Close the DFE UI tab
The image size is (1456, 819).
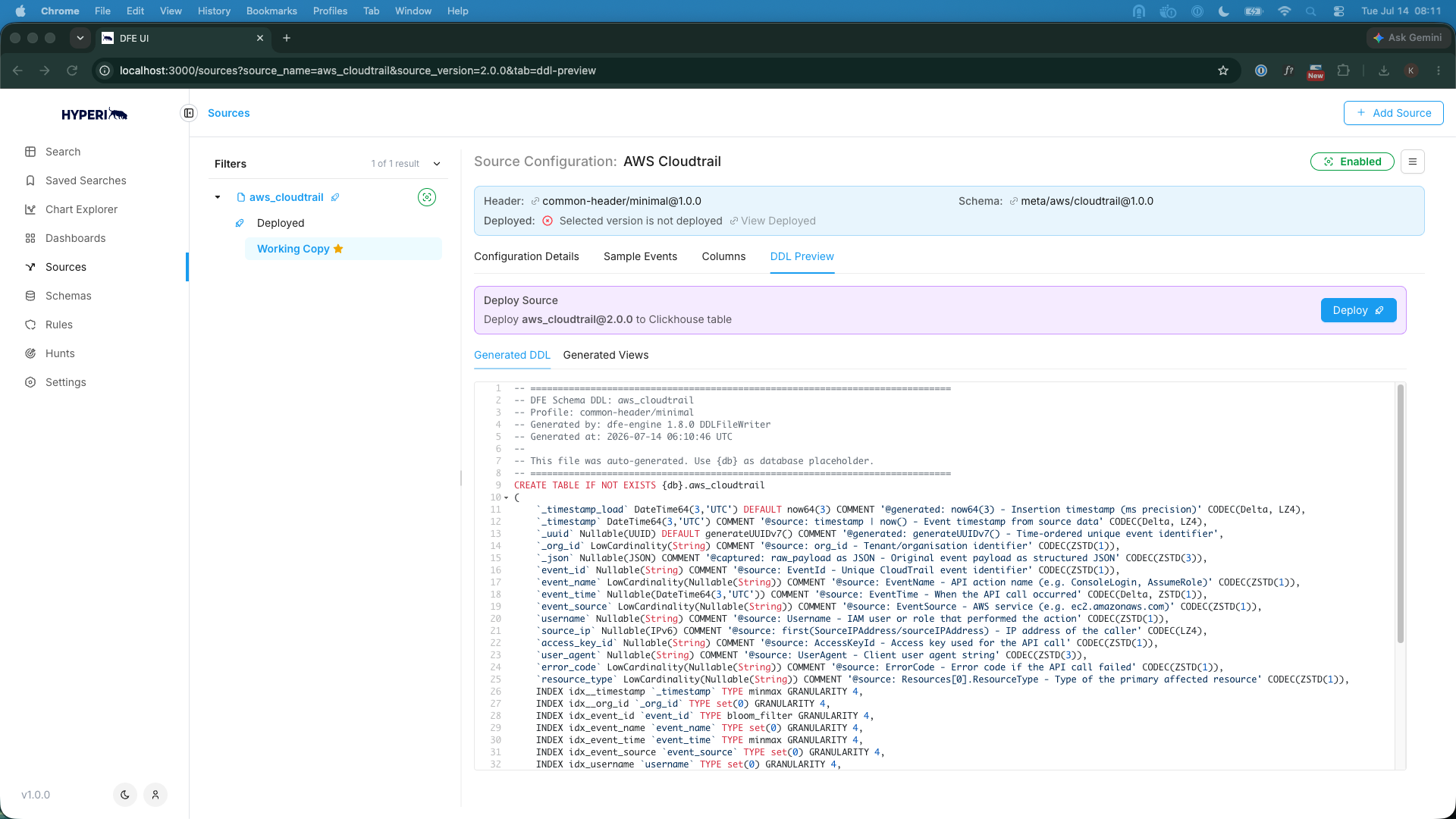(260, 38)
